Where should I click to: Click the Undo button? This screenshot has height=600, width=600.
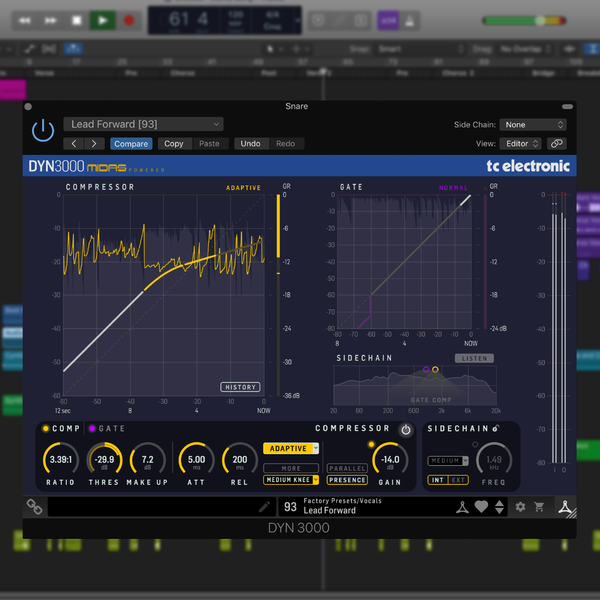[251, 144]
